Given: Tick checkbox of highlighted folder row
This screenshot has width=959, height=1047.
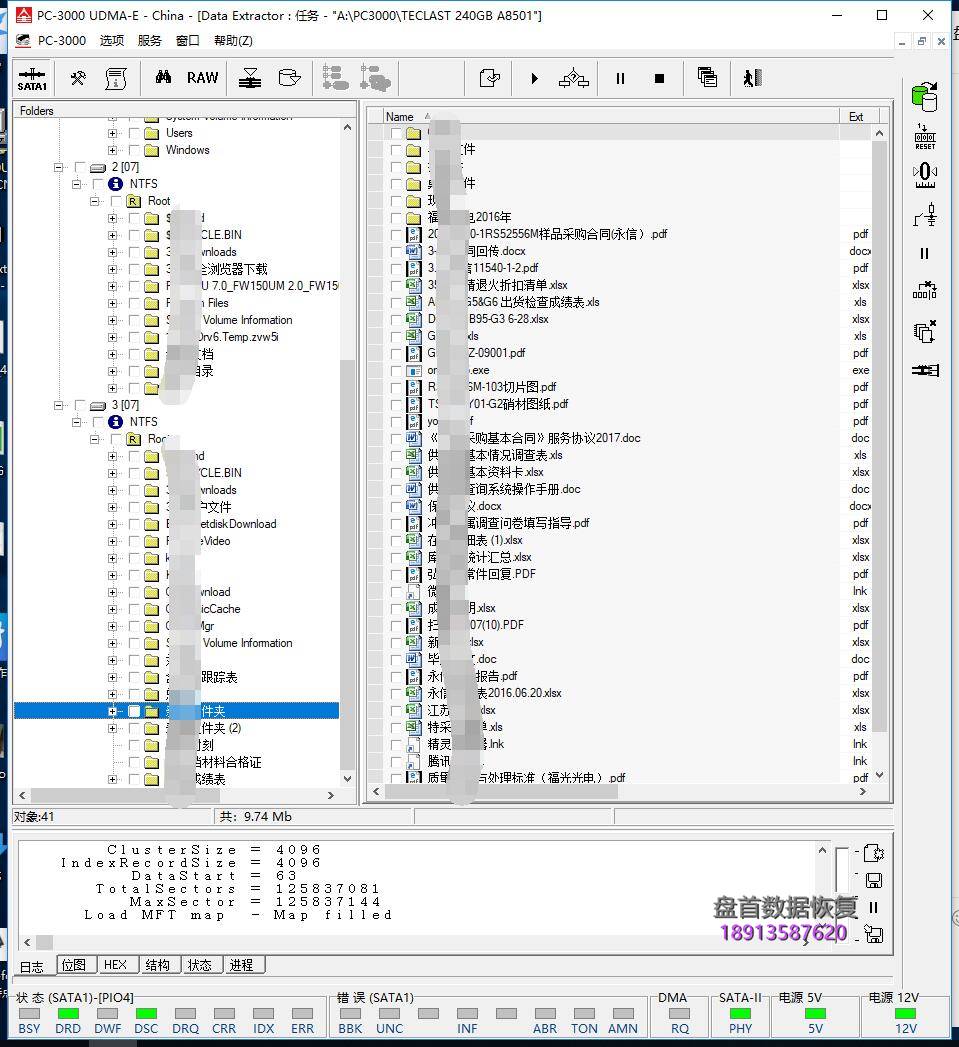Looking at the screenshot, I should [x=134, y=711].
